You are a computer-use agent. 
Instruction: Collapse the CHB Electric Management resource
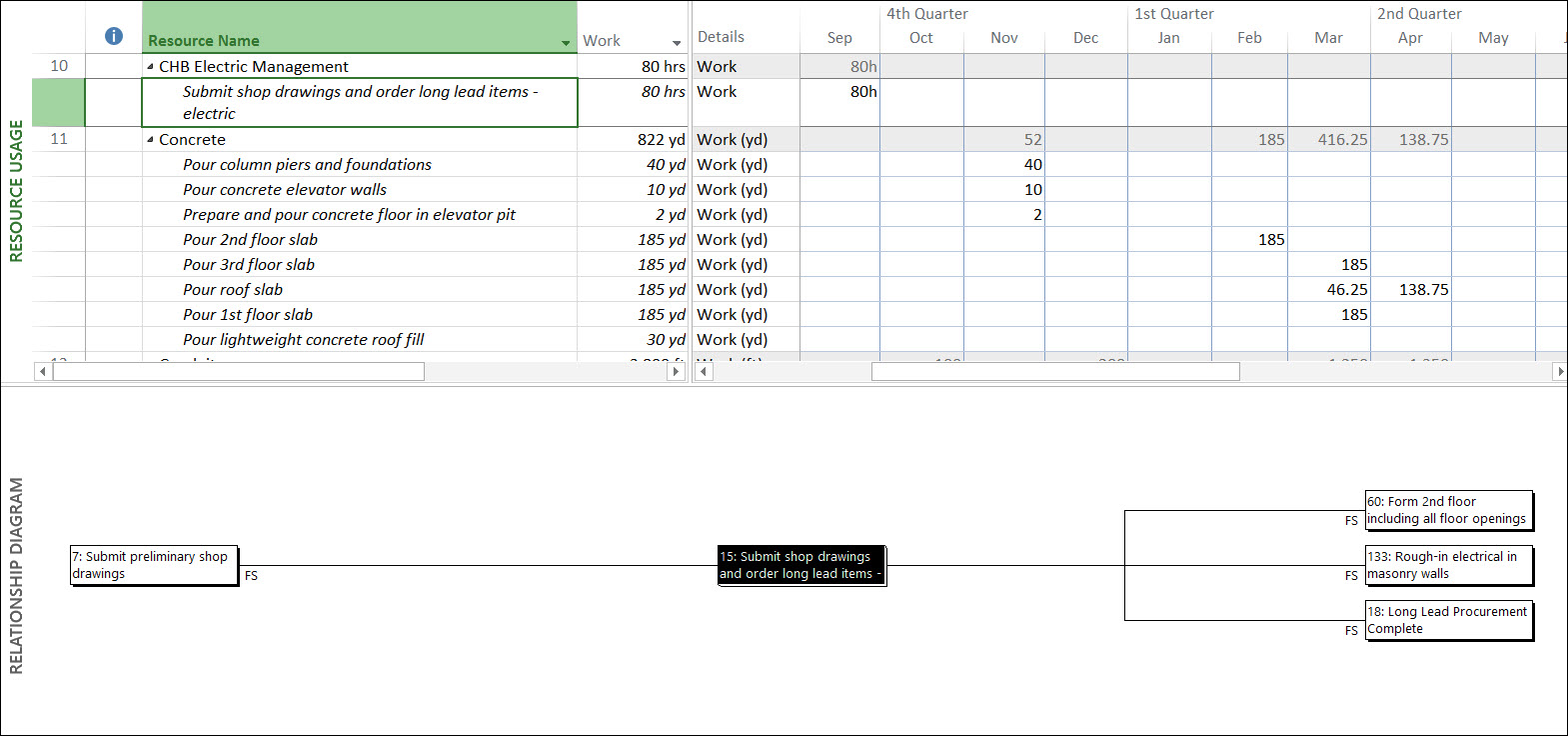[150, 67]
